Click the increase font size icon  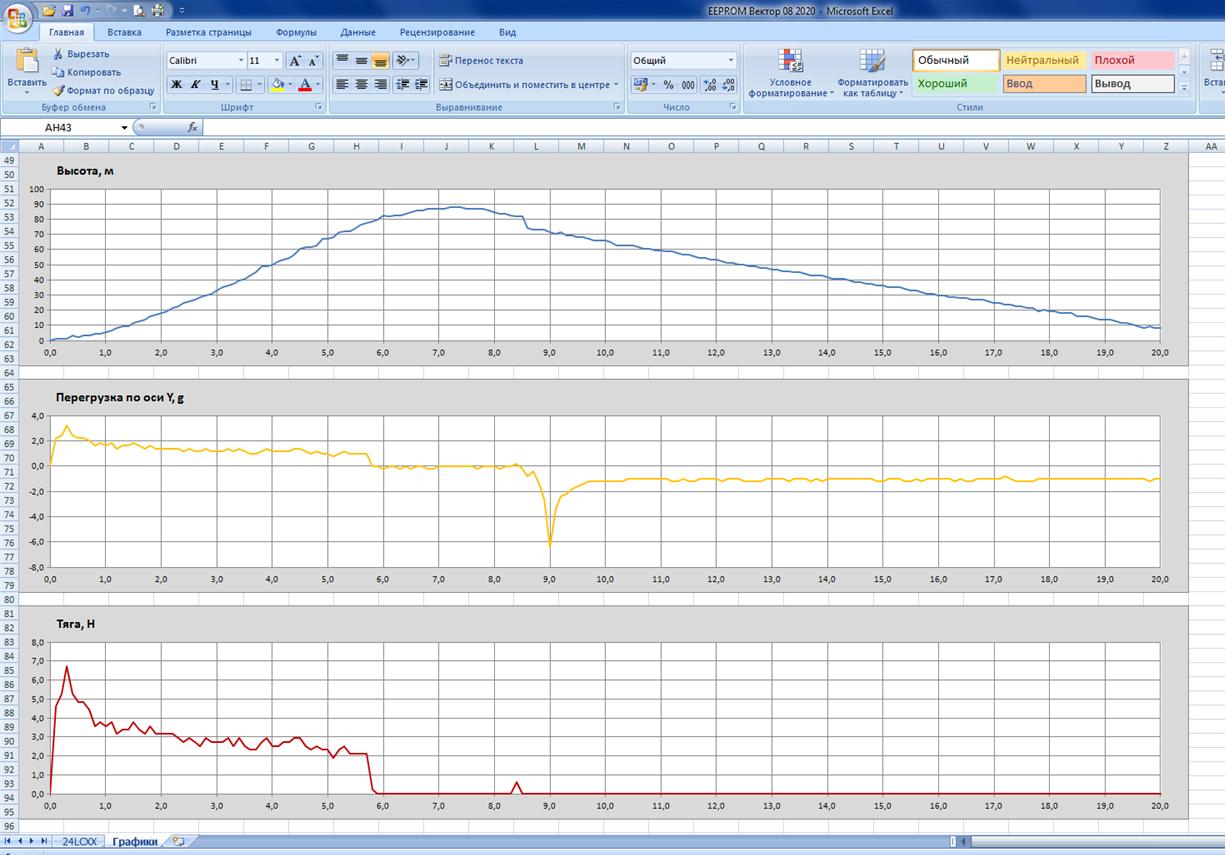coord(296,61)
